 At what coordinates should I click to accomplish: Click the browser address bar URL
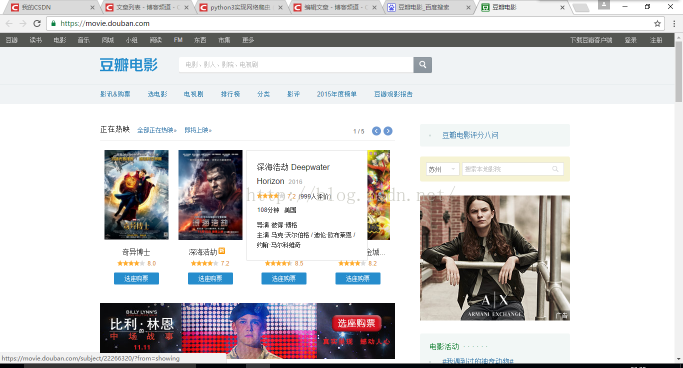[x=105, y=24]
